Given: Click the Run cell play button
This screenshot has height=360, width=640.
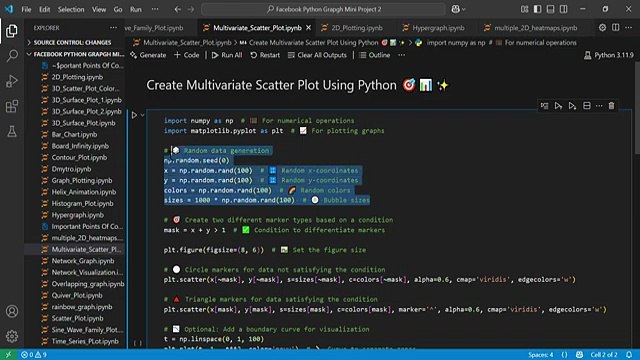Looking at the screenshot, I should point(134,116).
